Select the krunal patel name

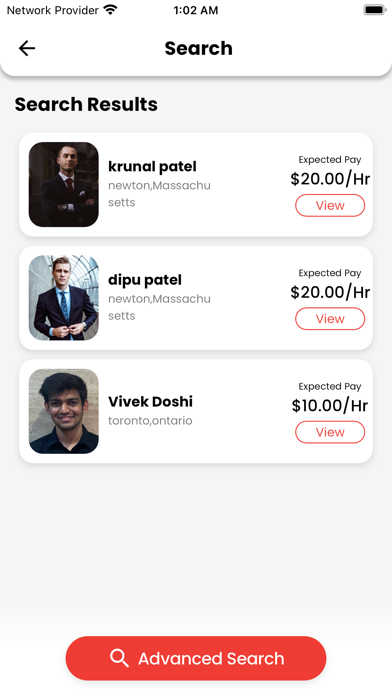click(152, 167)
